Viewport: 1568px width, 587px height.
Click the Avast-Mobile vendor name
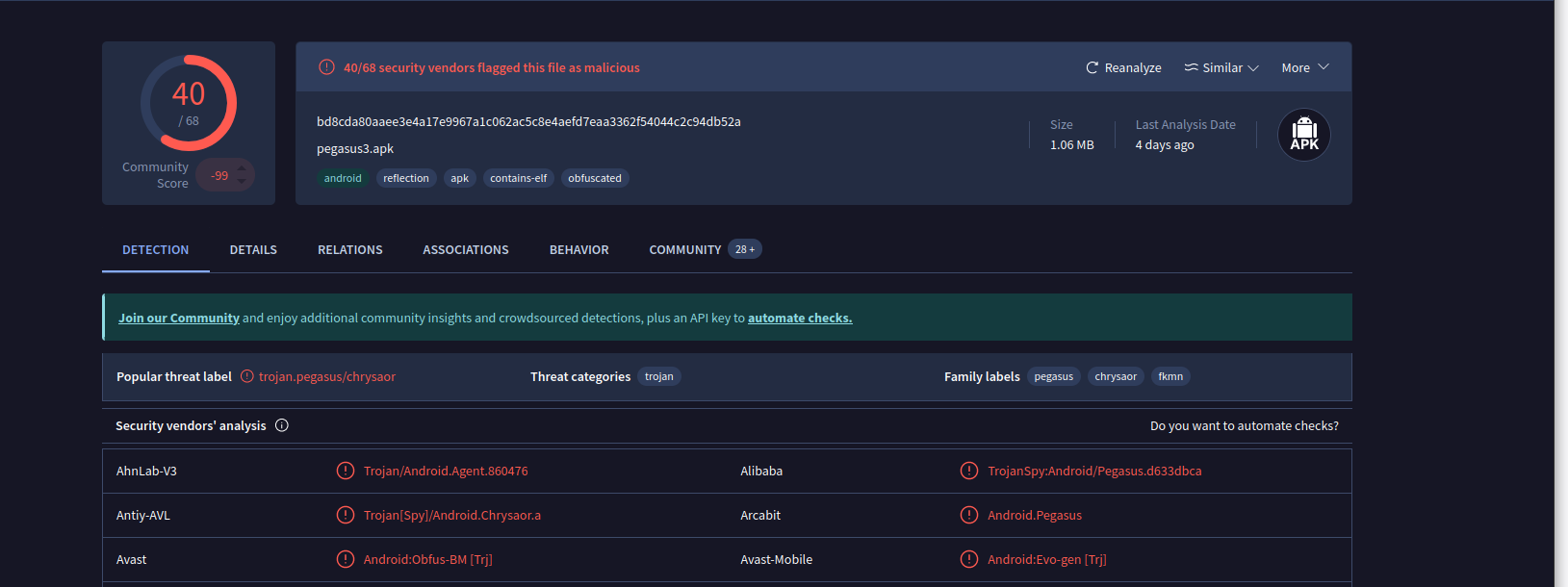tap(777, 559)
